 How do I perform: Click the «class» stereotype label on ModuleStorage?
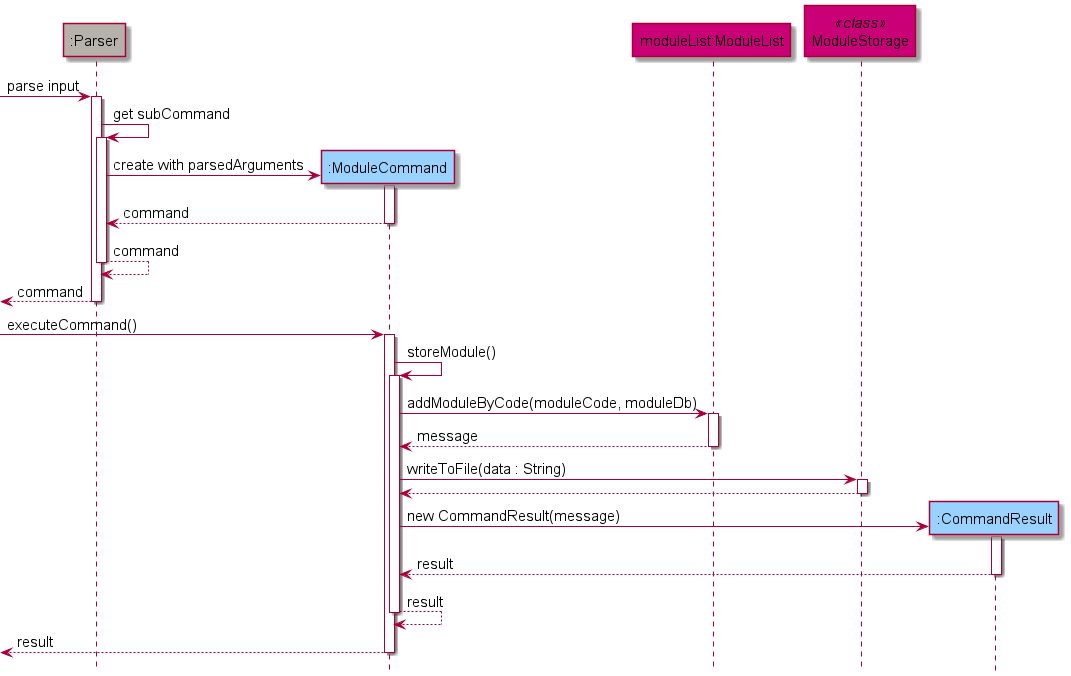tap(860, 20)
